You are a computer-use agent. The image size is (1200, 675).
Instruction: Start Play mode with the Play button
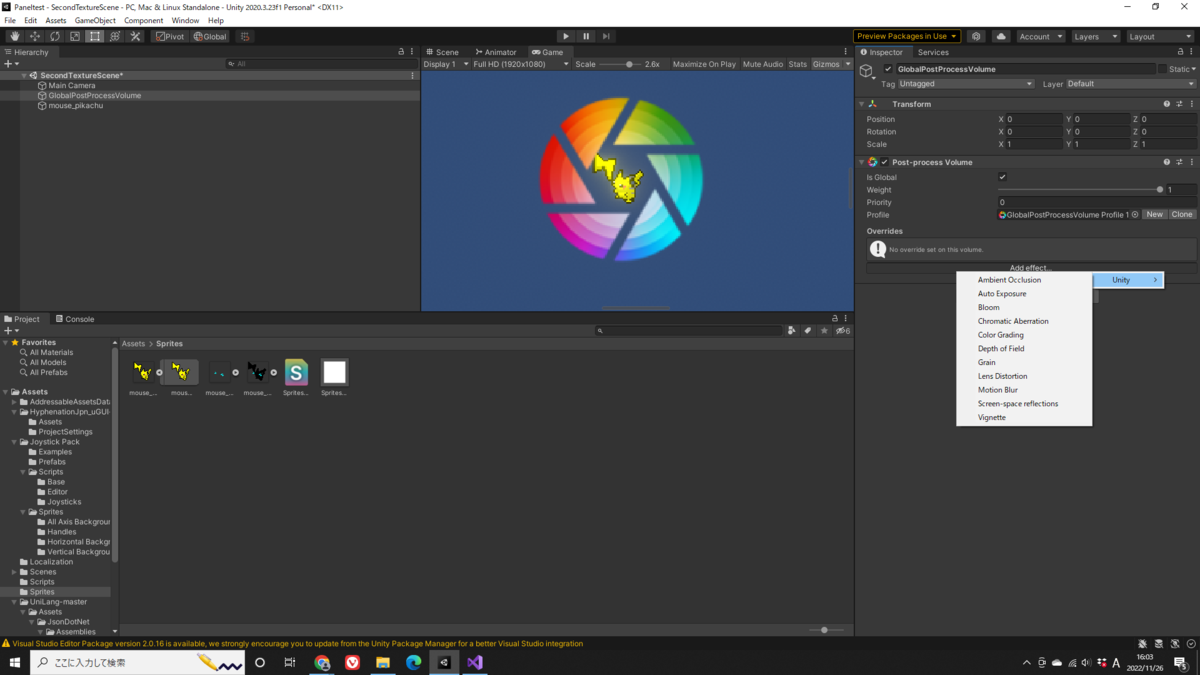click(565, 36)
